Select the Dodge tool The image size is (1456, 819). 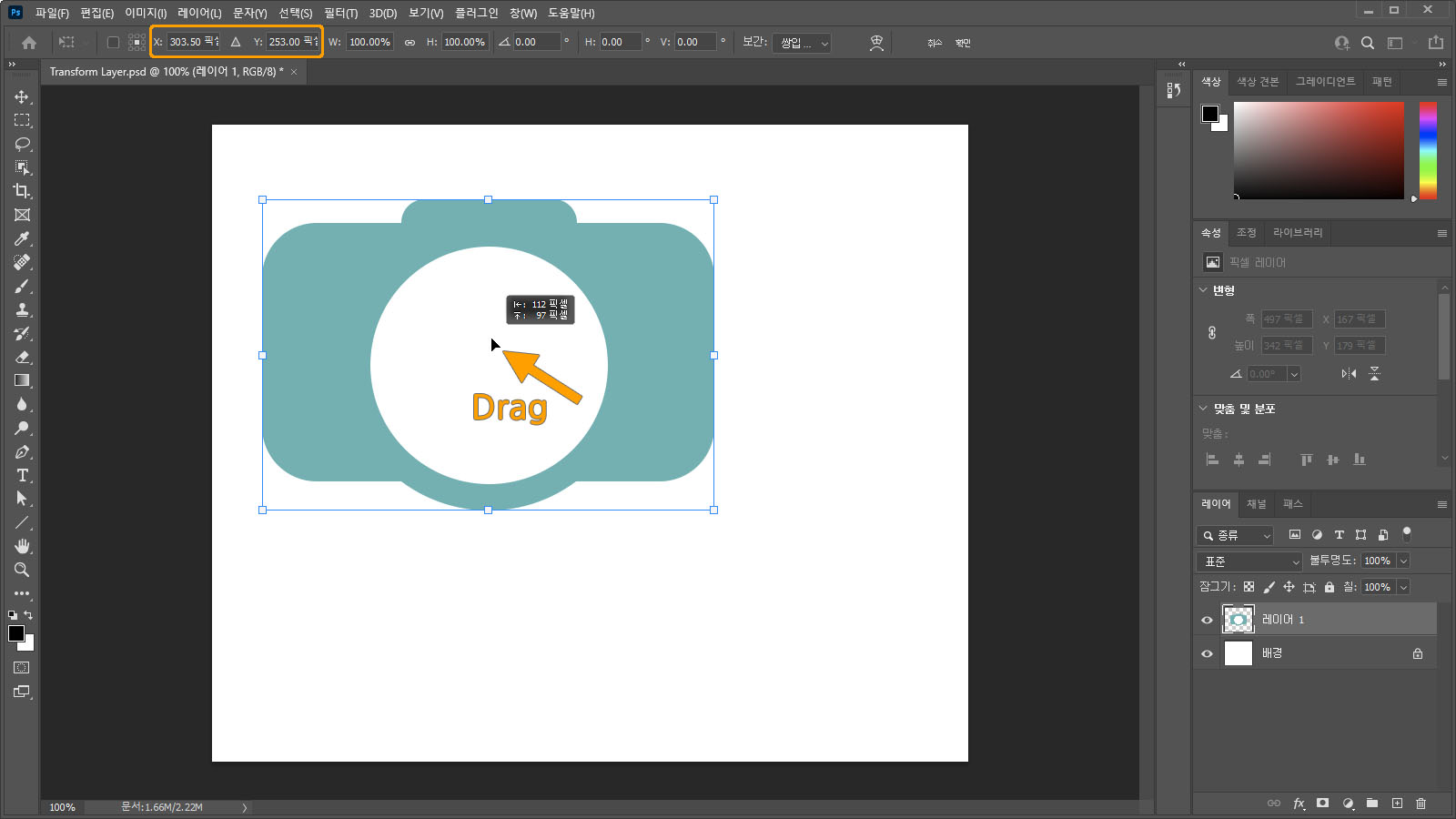pos(22,428)
